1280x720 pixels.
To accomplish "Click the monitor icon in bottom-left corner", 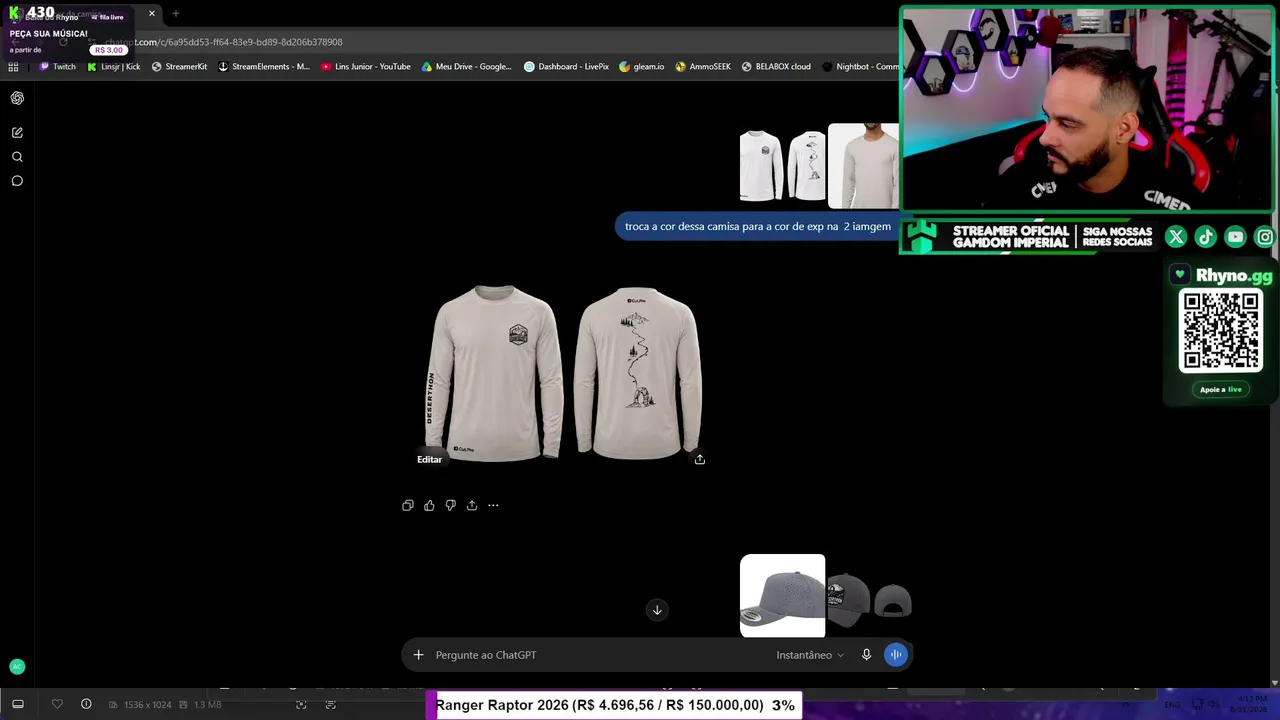I will [x=17, y=704].
